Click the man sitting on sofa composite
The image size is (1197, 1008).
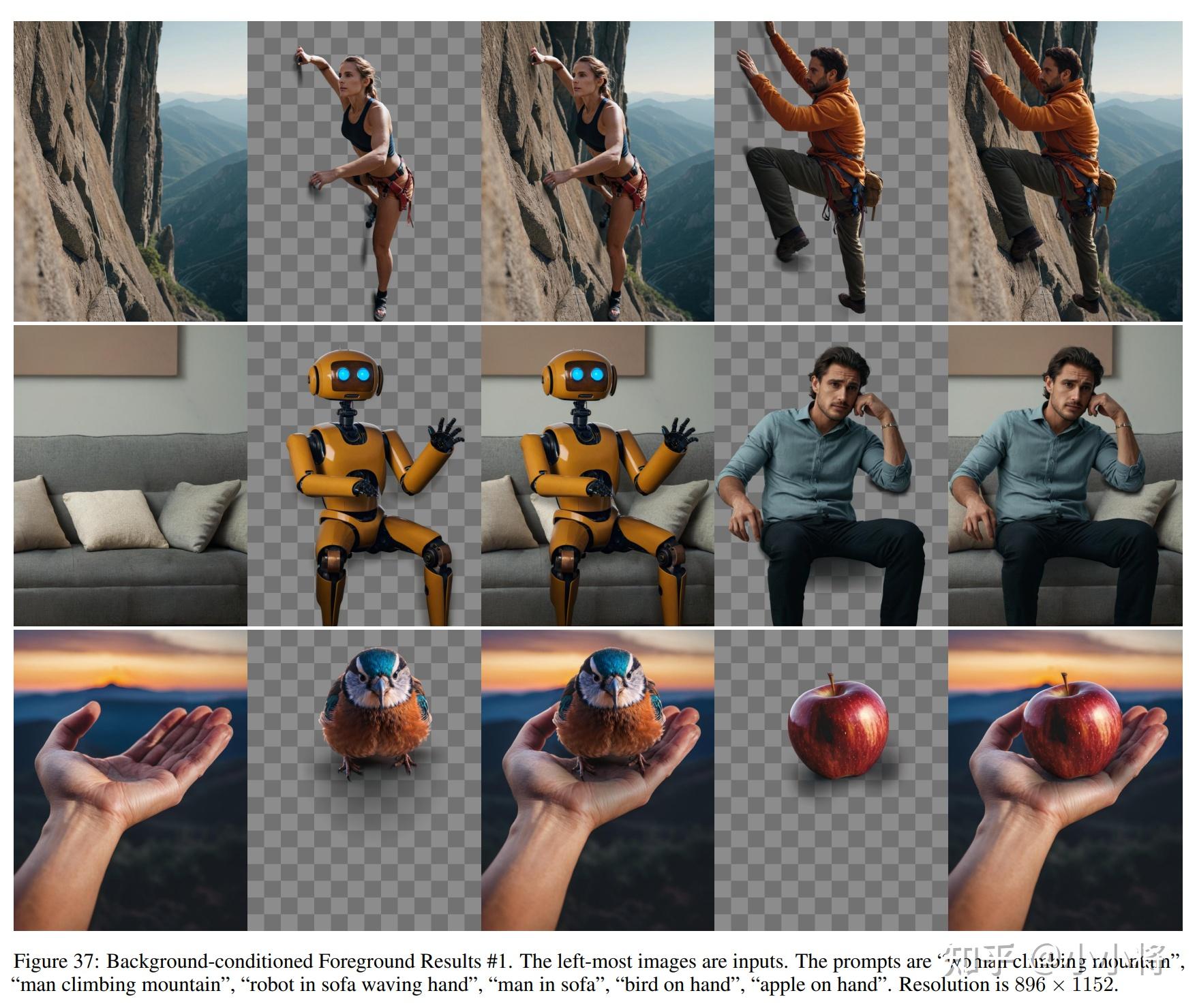[1065, 476]
